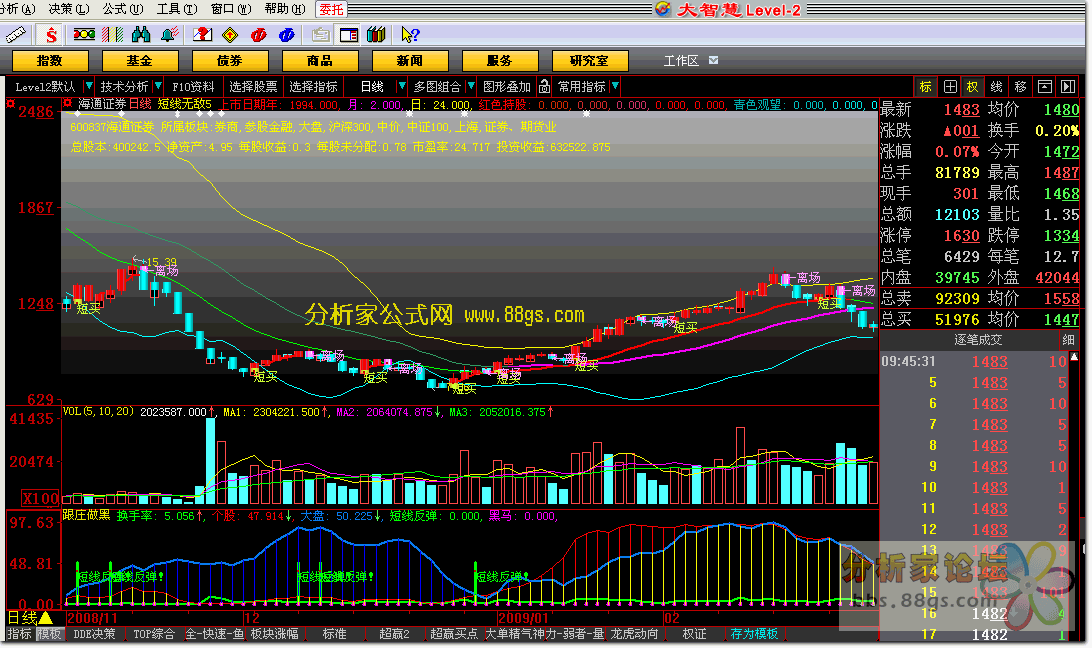
Task: Click the red circular logo toolbar icon
Action: point(258,34)
